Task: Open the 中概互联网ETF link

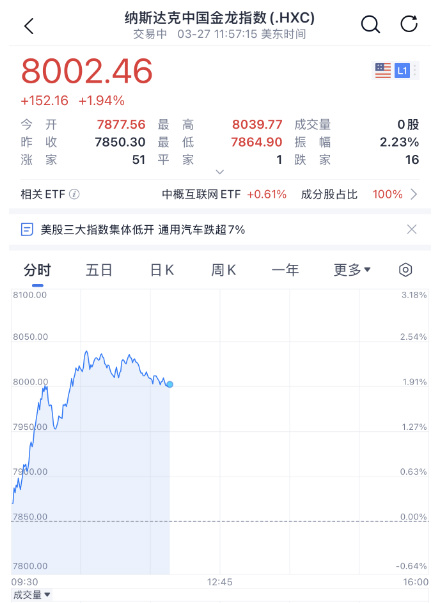Action: tap(224, 194)
